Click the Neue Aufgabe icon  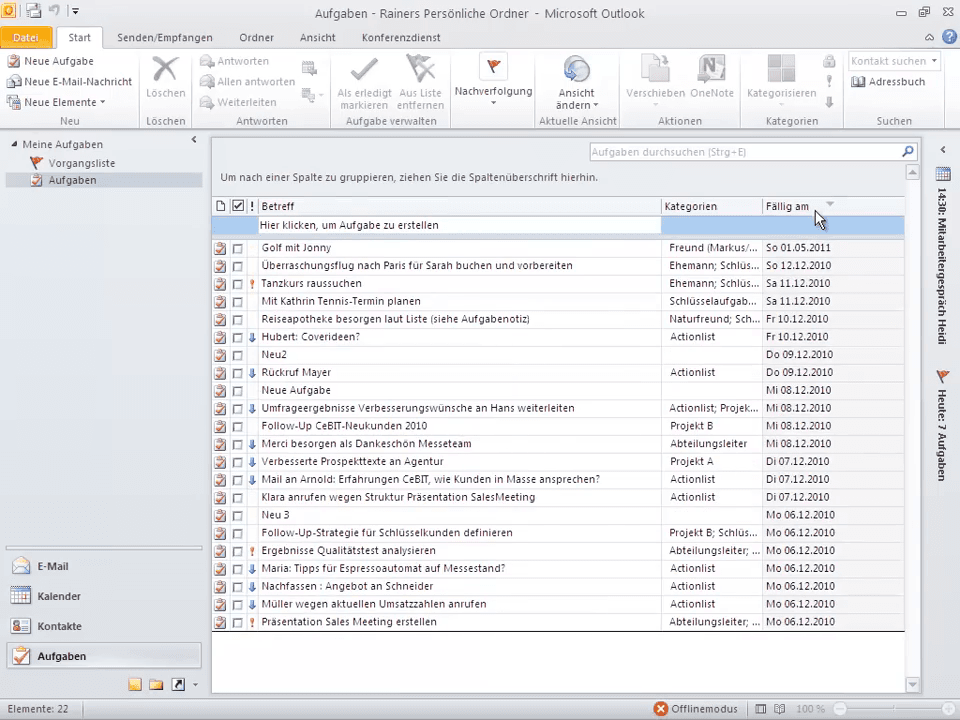(x=14, y=61)
